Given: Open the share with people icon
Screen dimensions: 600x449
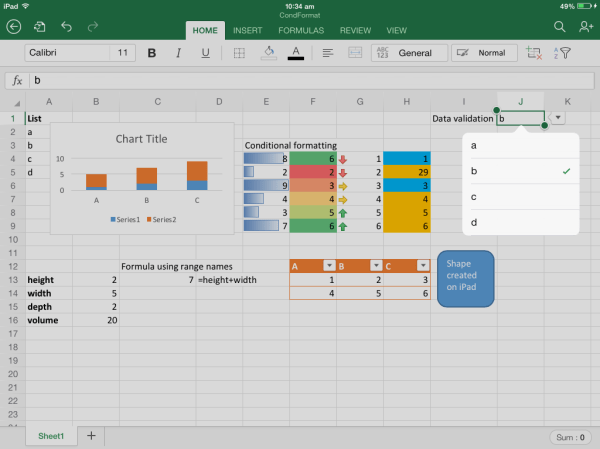Looking at the screenshot, I should [585, 27].
